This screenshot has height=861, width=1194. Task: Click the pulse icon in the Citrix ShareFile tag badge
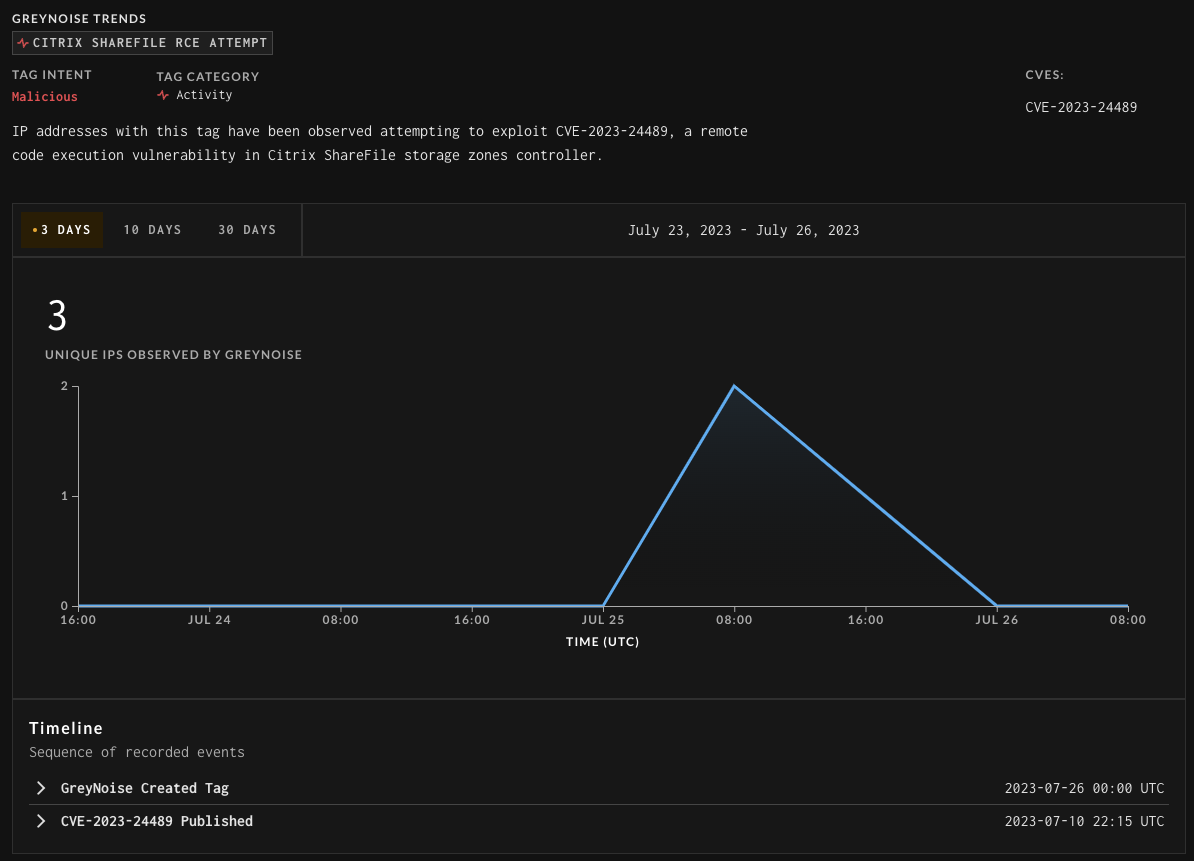coord(23,43)
